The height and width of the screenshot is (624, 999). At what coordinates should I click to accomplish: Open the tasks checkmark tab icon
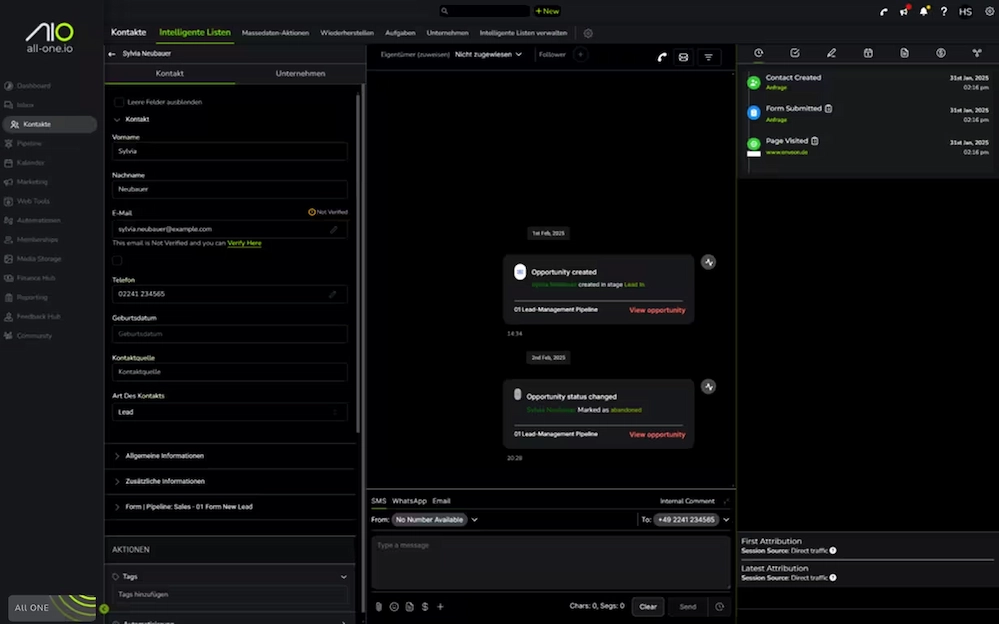794,53
